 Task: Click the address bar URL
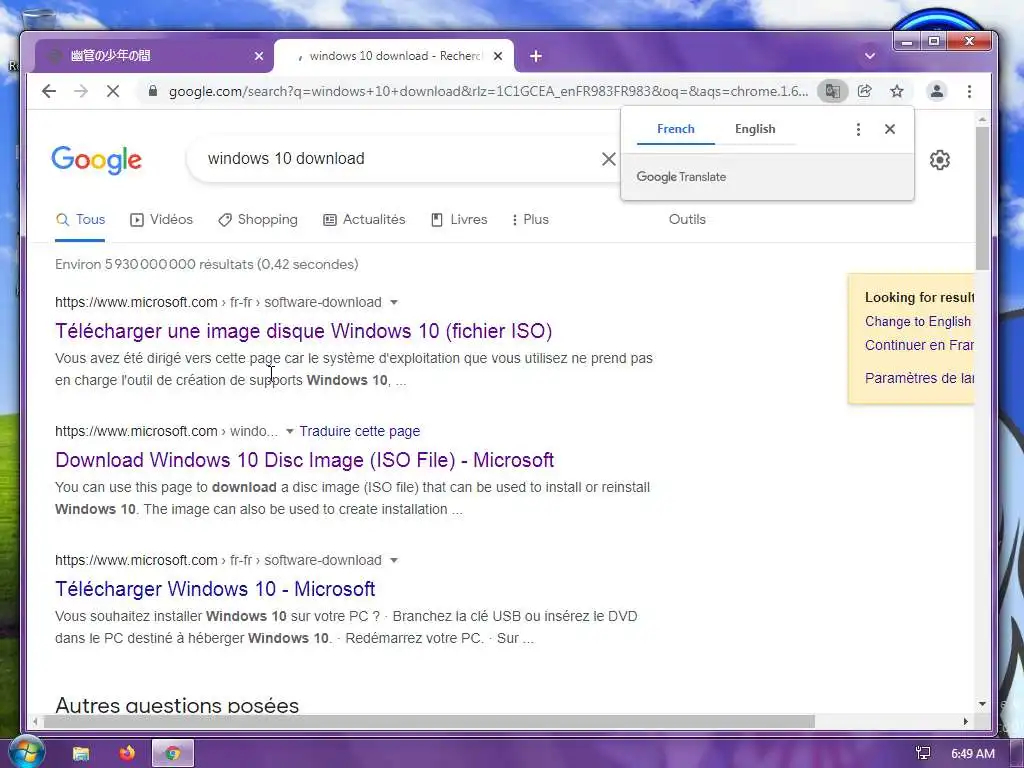click(x=487, y=91)
